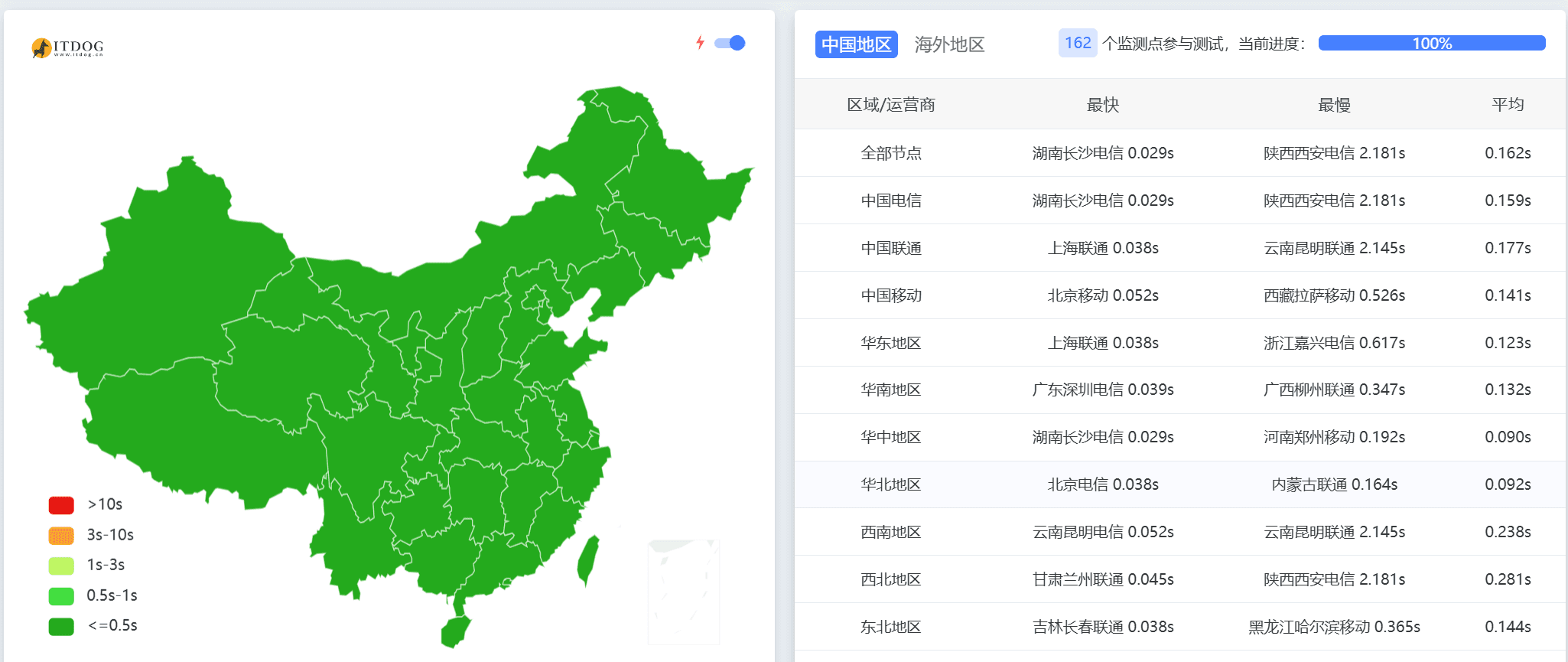1568x662 pixels.
Task: Click the red lightning bolt icon
Action: (700, 43)
